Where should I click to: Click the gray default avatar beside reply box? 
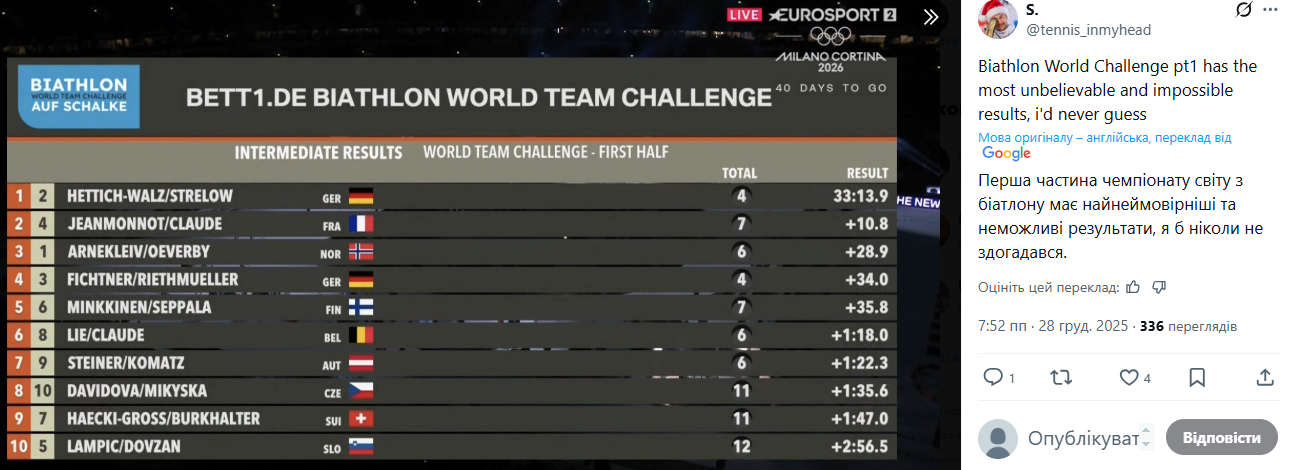pyautogui.click(x=997, y=438)
